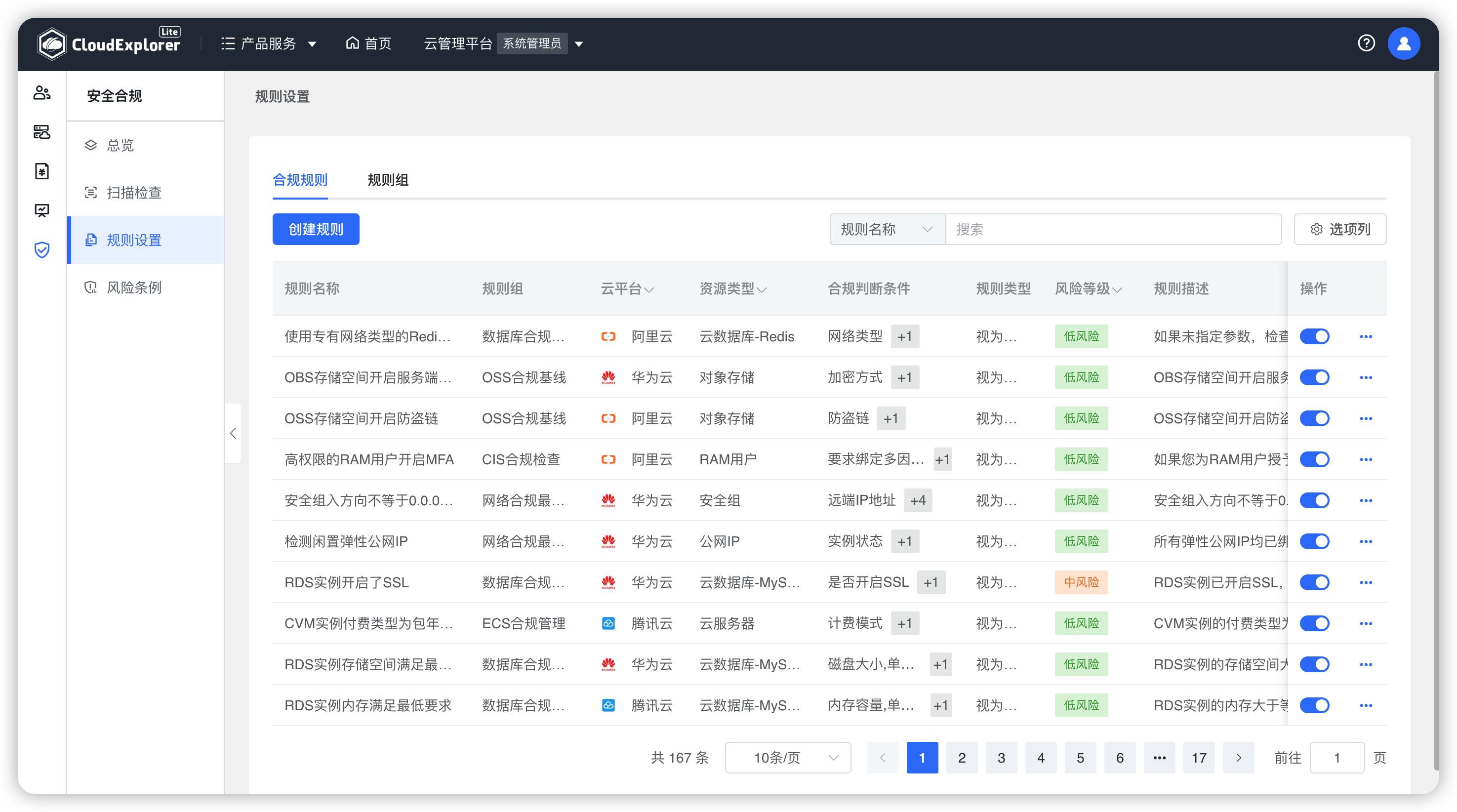Click the CloudExplorer Lite logo

[x=109, y=43]
